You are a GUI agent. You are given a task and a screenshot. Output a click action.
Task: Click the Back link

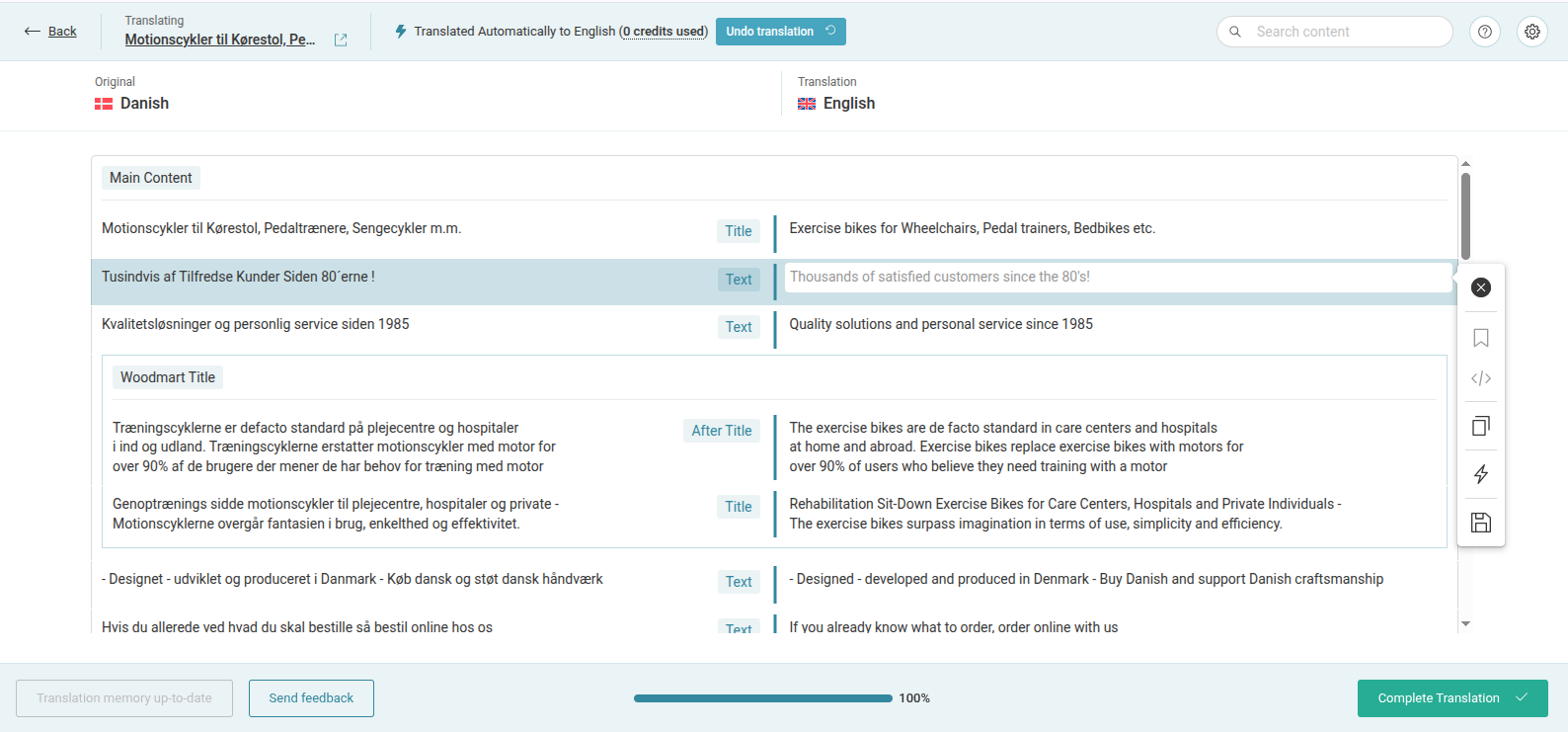[x=62, y=32]
